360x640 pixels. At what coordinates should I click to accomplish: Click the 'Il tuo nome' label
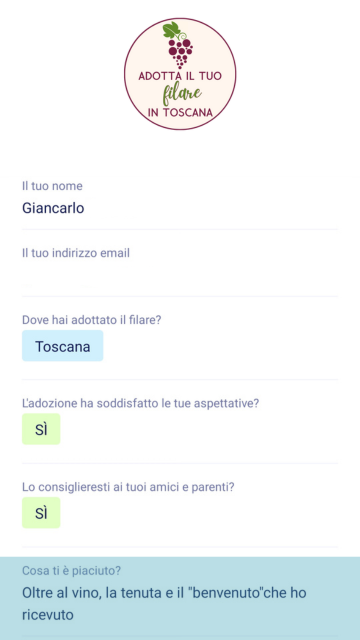point(52,186)
